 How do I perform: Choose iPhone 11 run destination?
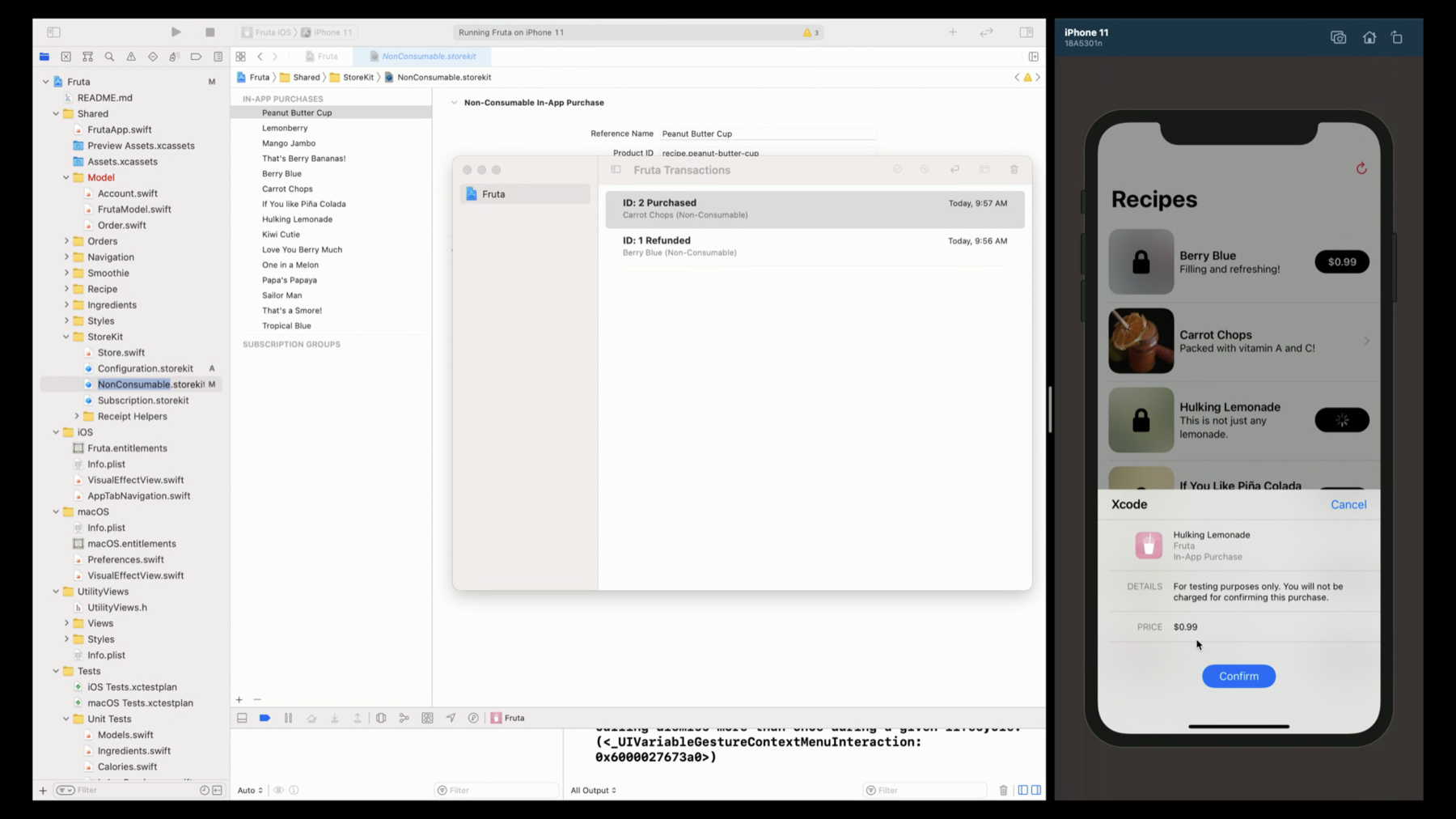tap(327, 32)
